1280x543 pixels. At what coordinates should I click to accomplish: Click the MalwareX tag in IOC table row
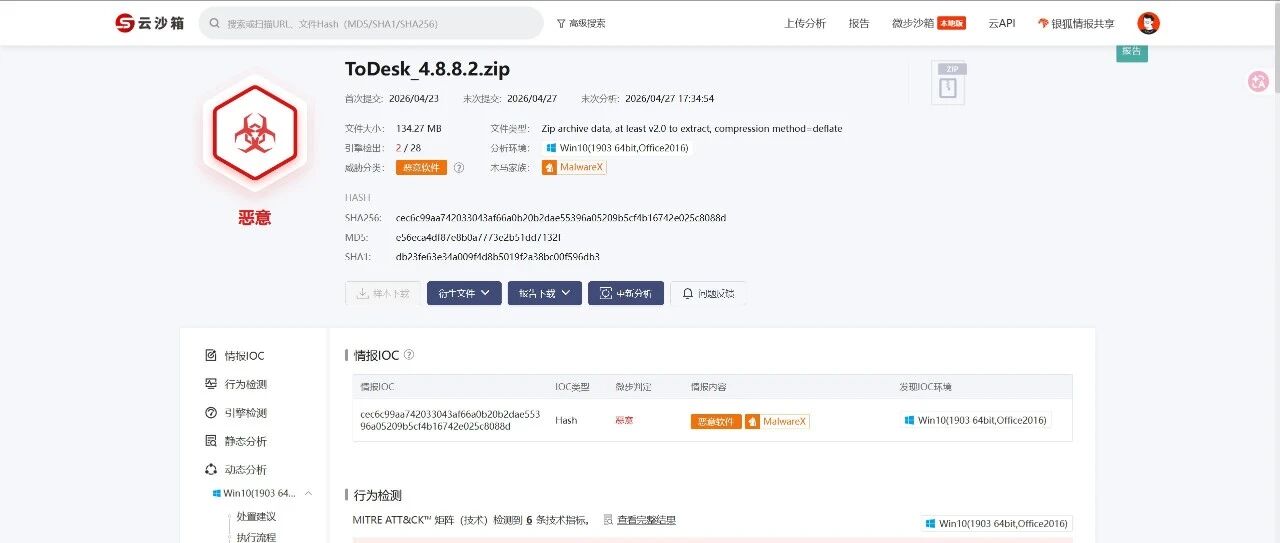[x=777, y=421]
